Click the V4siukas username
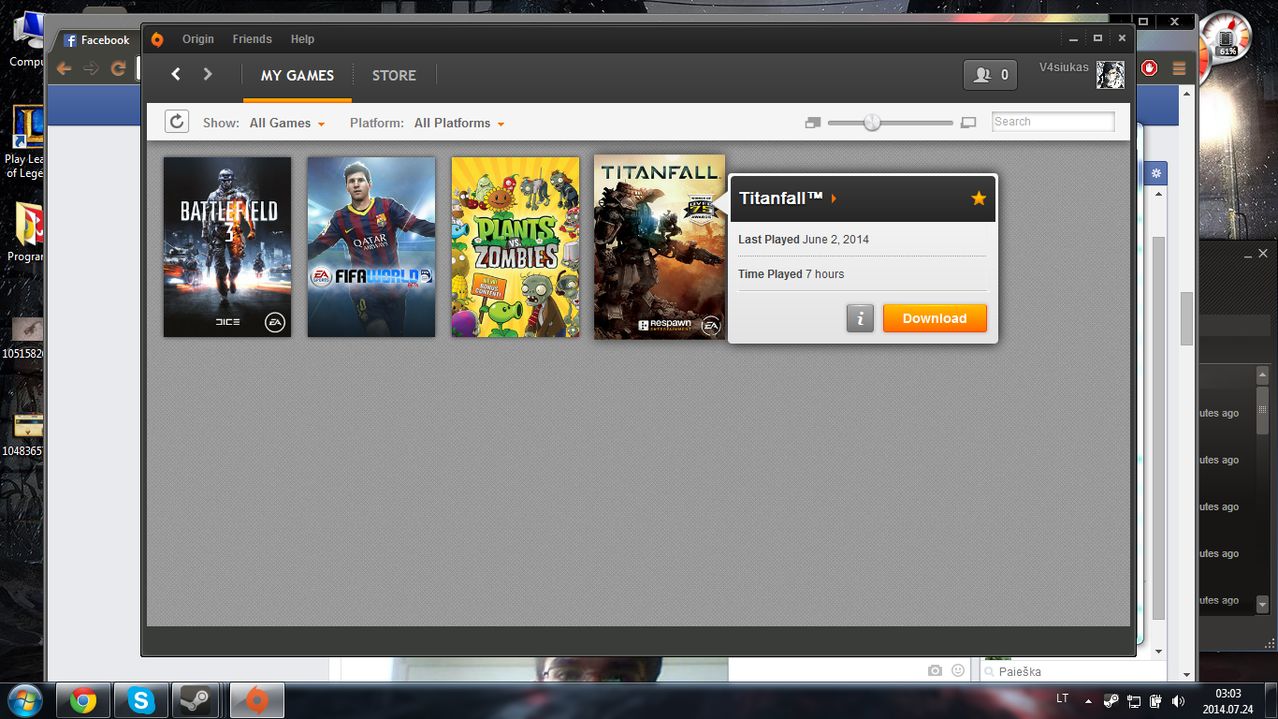The image size is (1278, 719). pyautogui.click(x=1064, y=67)
